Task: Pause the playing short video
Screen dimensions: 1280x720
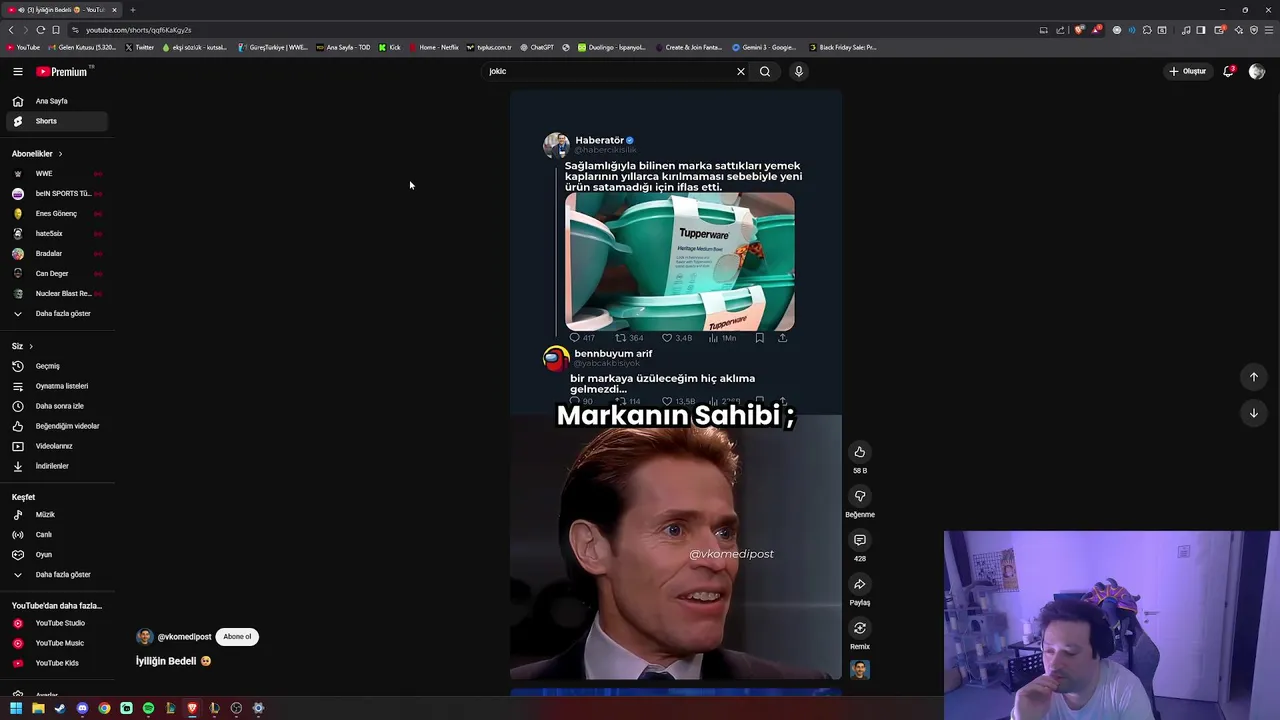Action: [676, 385]
